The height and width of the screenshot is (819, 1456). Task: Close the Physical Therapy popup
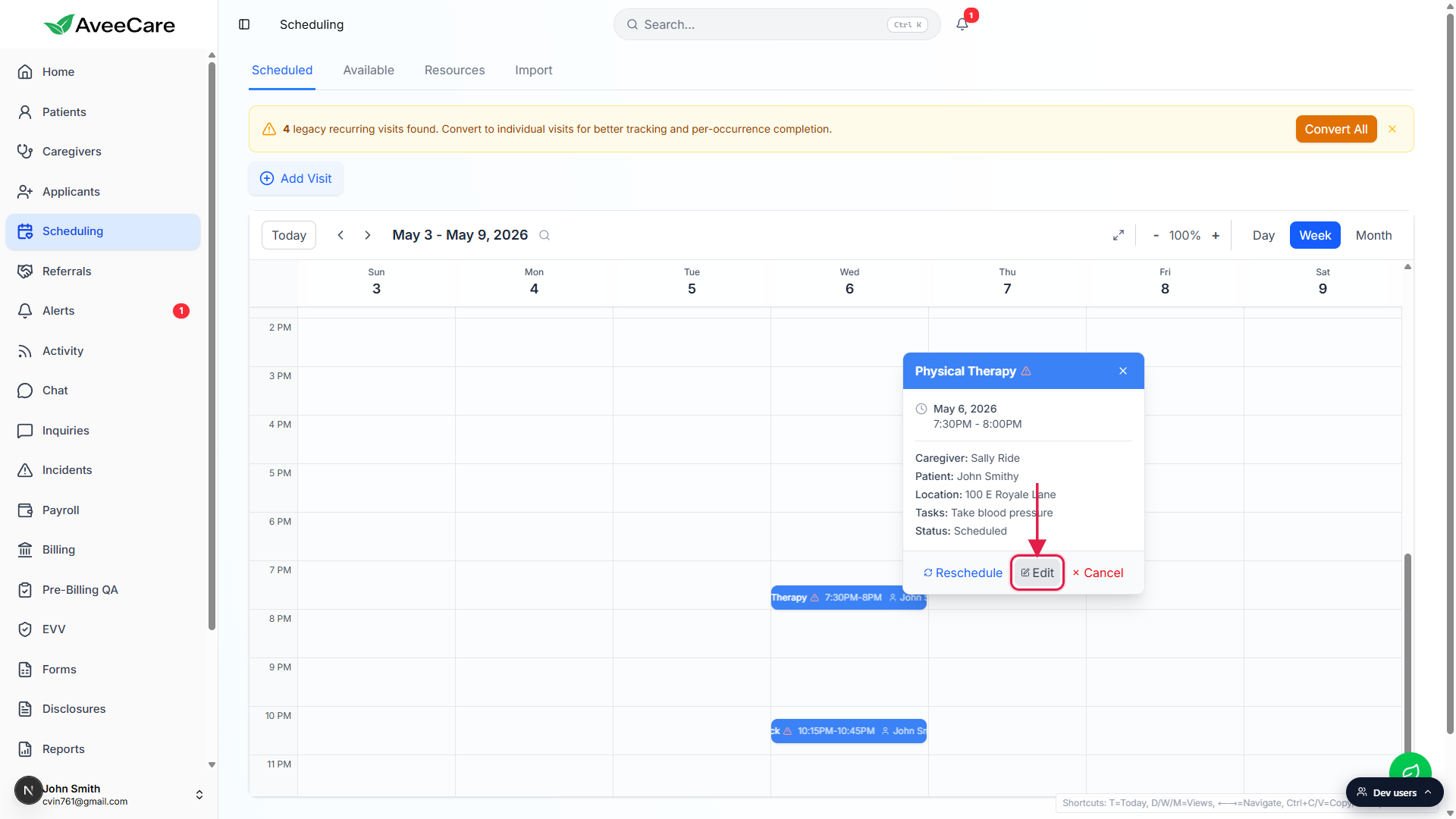pos(1123,371)
